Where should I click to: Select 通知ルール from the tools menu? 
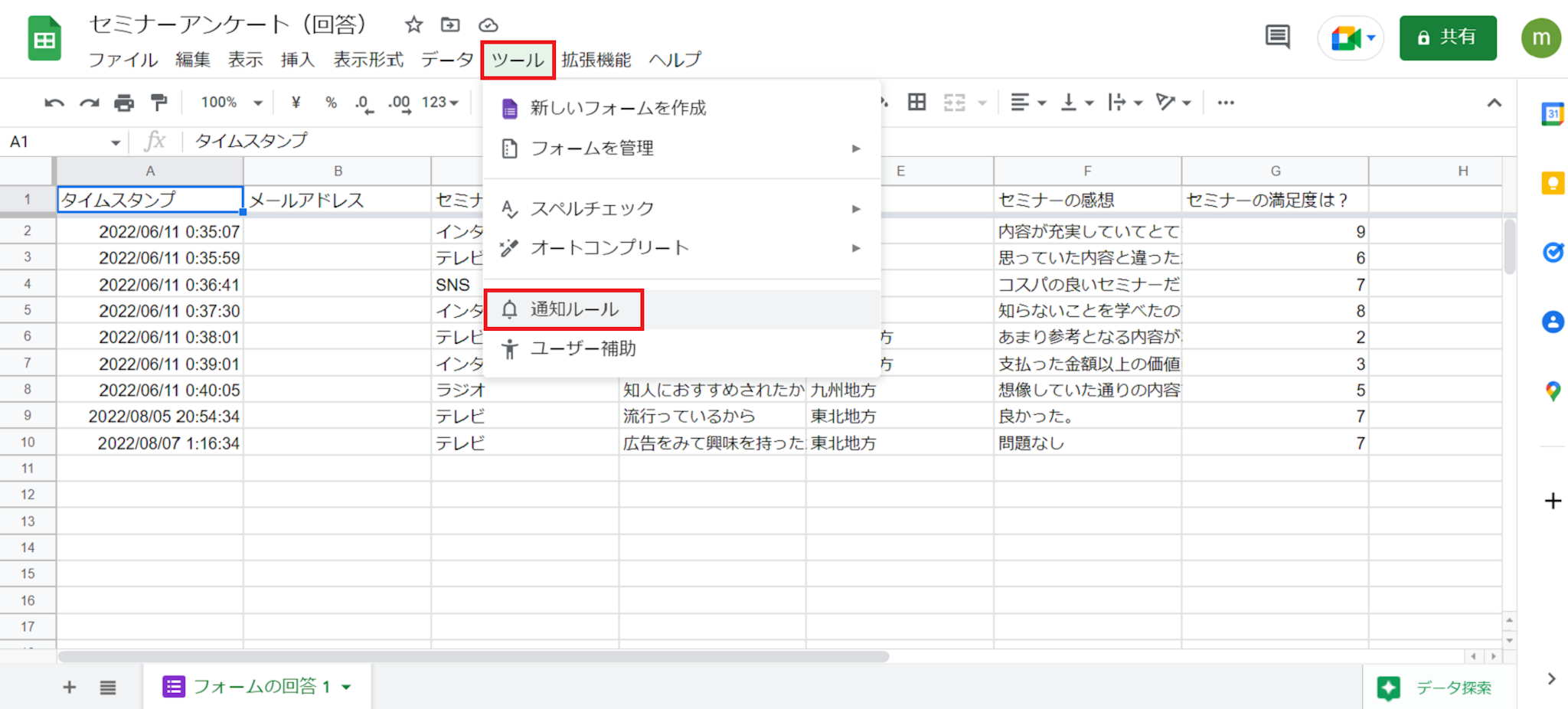coord(574,309)
